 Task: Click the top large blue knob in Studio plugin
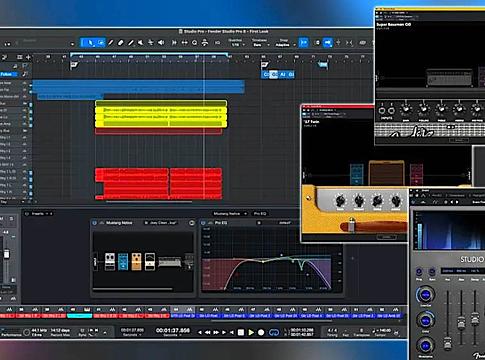click(425, 295)
